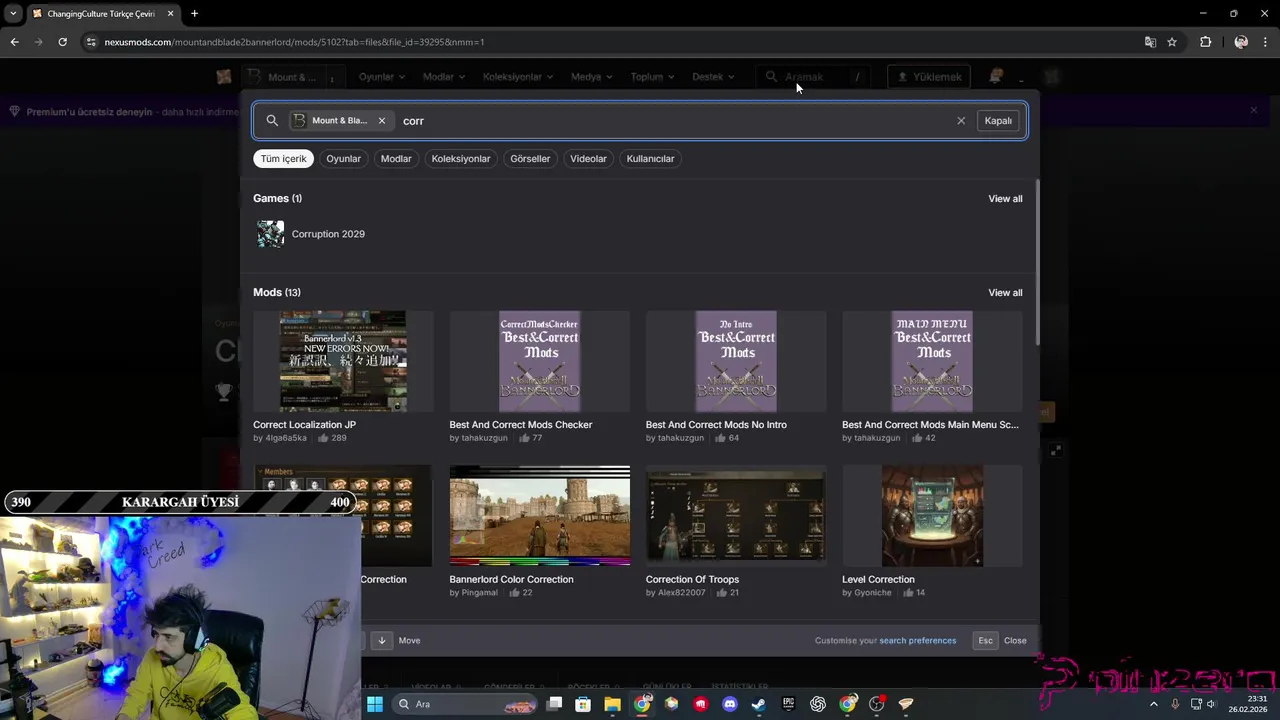This screenshot has height=720, width=1280.
Task: Show hidden system tray icons chevron
Action: [1153, 704]
